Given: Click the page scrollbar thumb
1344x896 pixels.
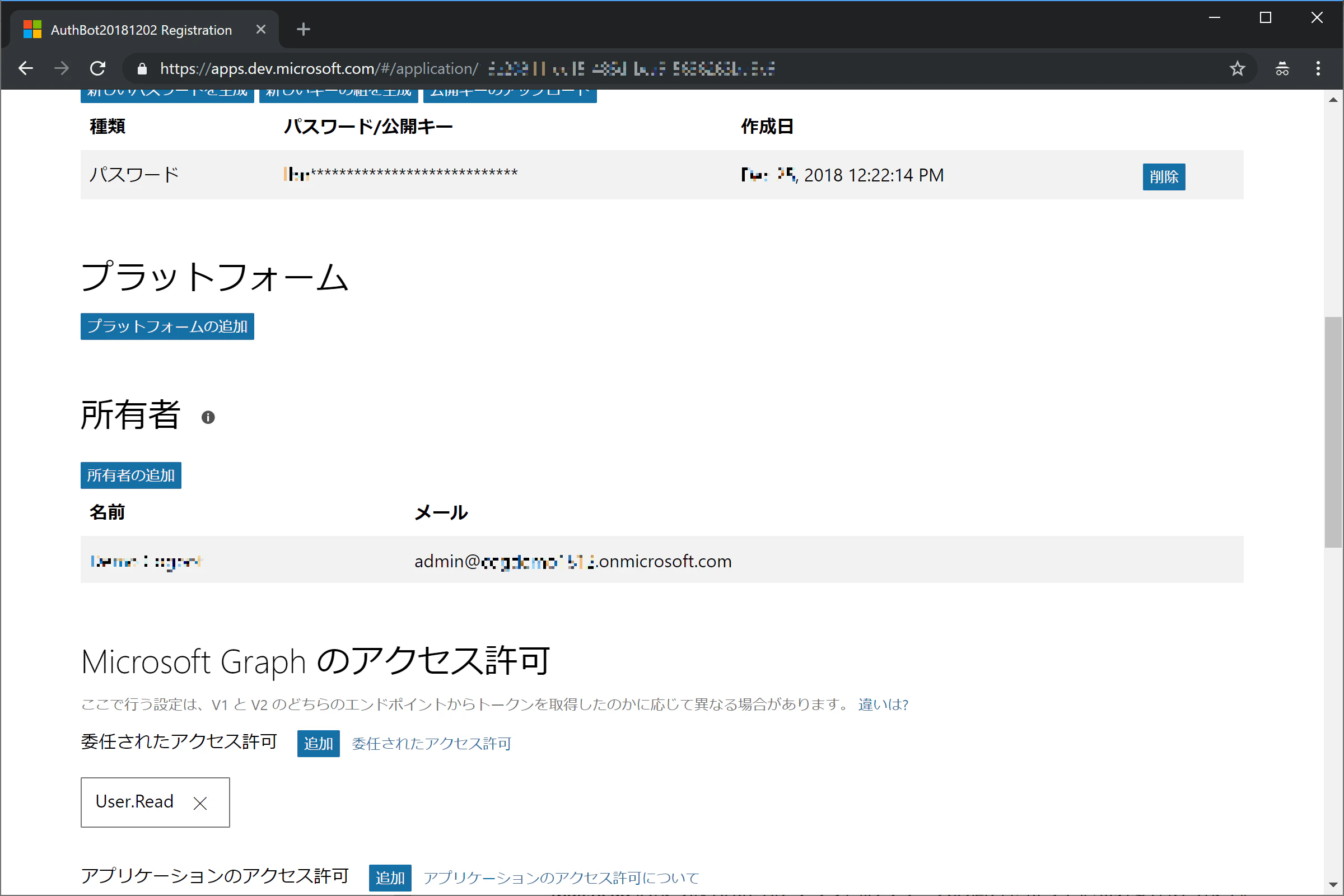Looking at the screenshot, I should tap(1333, 432).
